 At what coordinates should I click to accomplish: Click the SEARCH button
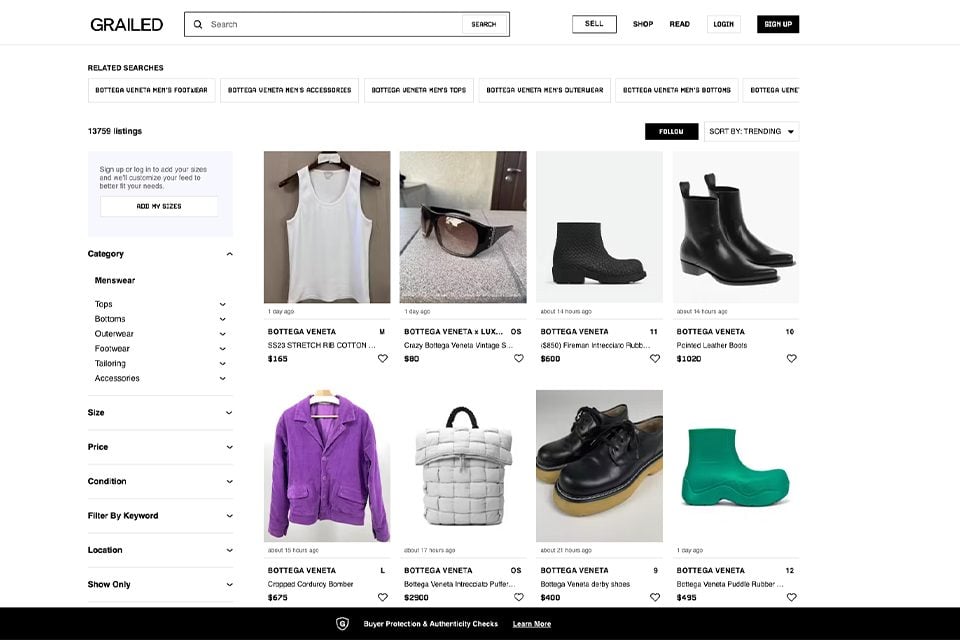tap(484, 24)
